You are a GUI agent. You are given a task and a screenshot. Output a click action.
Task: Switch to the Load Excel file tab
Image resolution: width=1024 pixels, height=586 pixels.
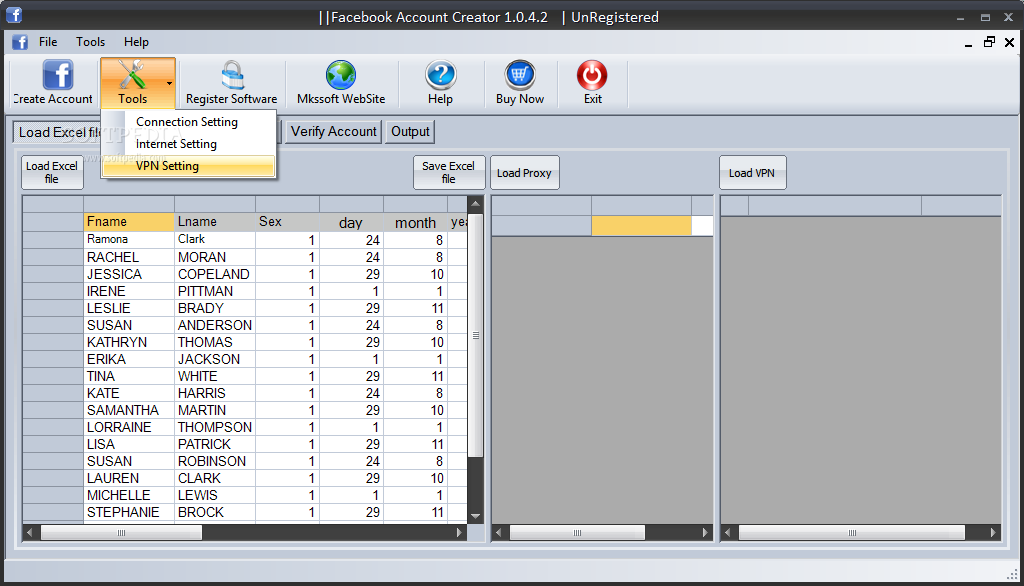pos(57,132)
